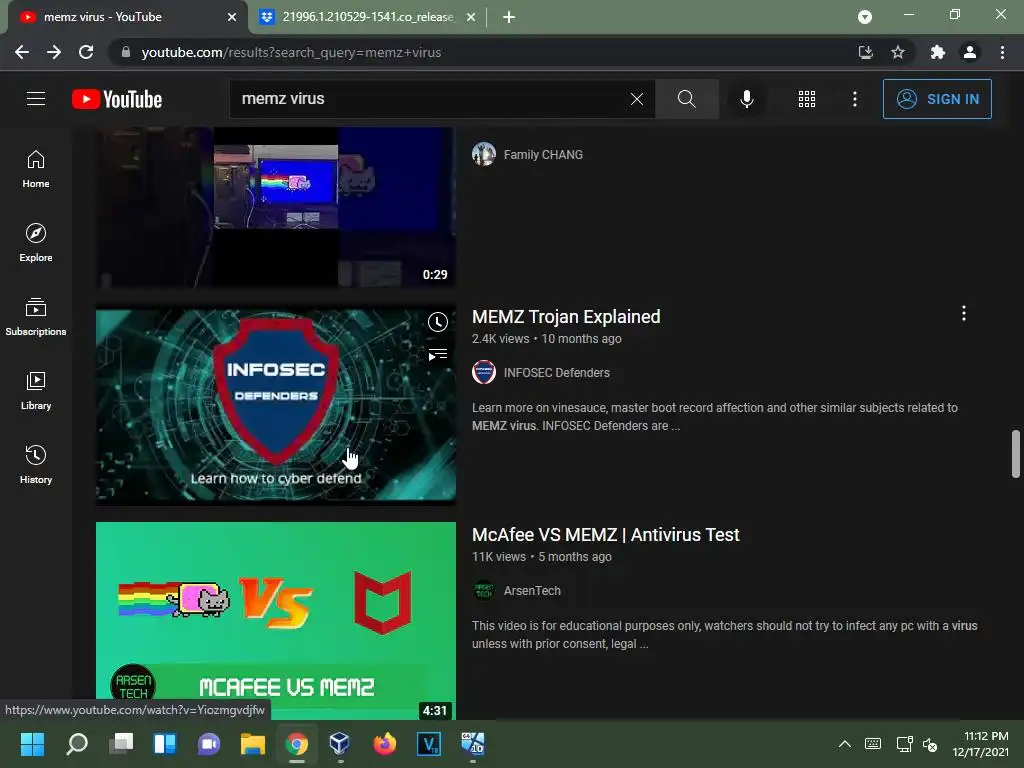Screen dimensions: 1024x768
Task: Click the 0:29 Nyan cat video thumbnail
Action: 276,208
